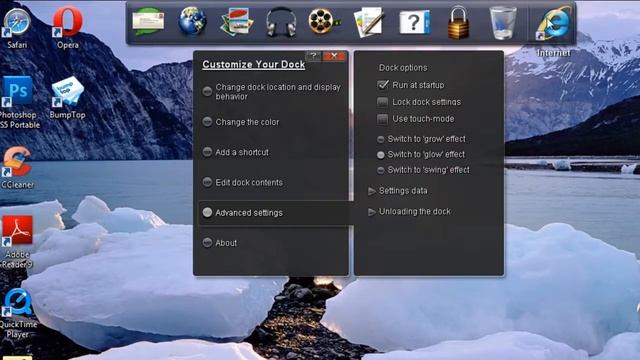The height and width of the screenshot is (360, 640).
Task: Click the padlock dock icon
Action: 458,23
